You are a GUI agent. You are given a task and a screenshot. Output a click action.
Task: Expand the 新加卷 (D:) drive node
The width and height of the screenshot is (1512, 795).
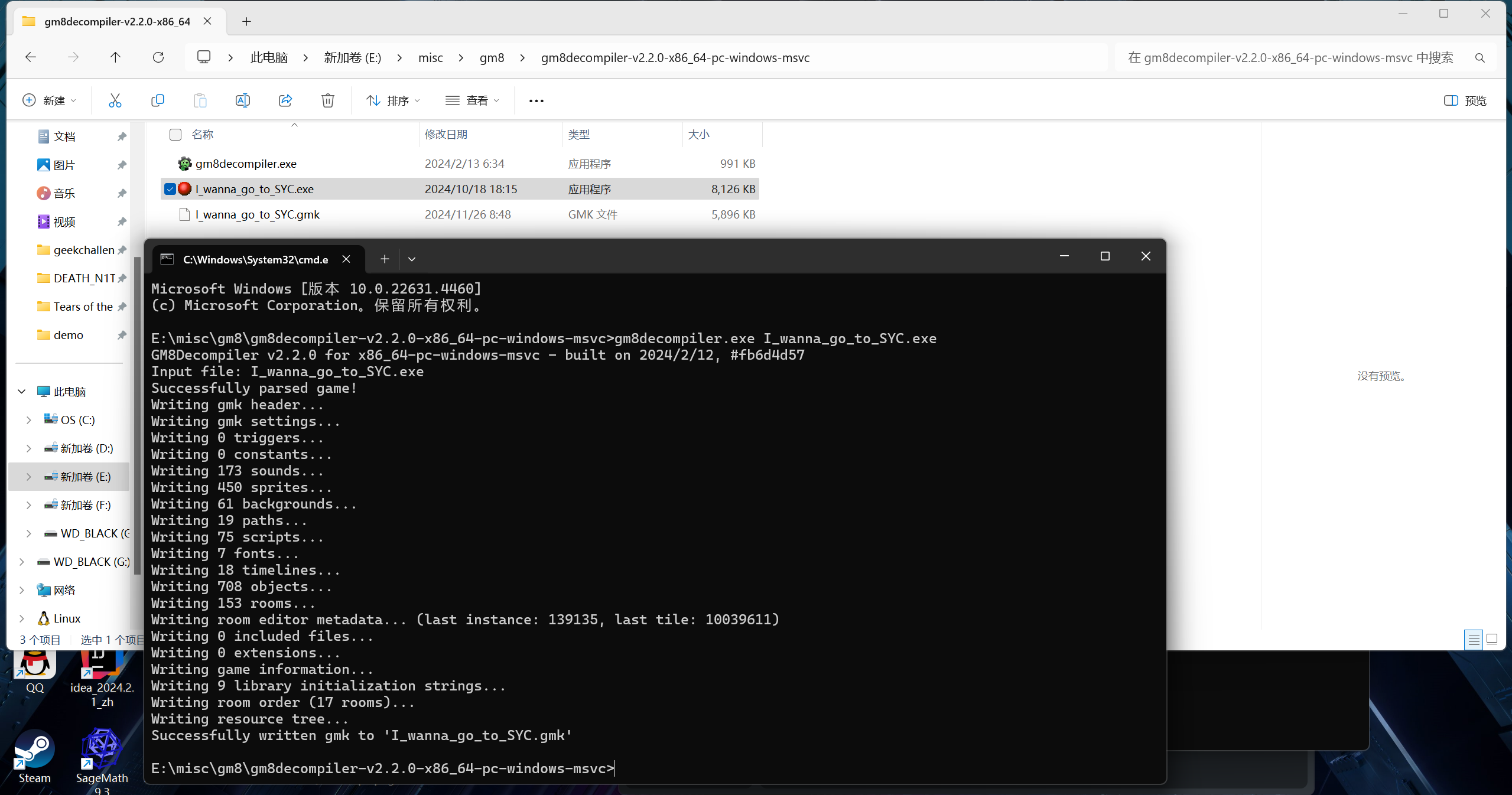pyautogui.click(x=29, y=448)
